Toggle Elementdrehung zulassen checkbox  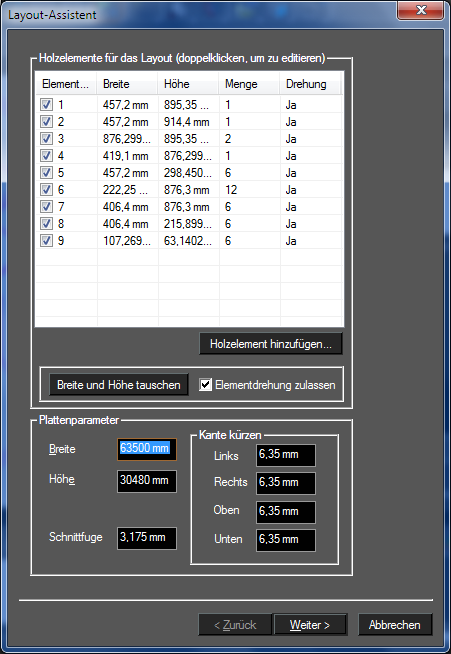pyautogui.click(x=205, y=385)
